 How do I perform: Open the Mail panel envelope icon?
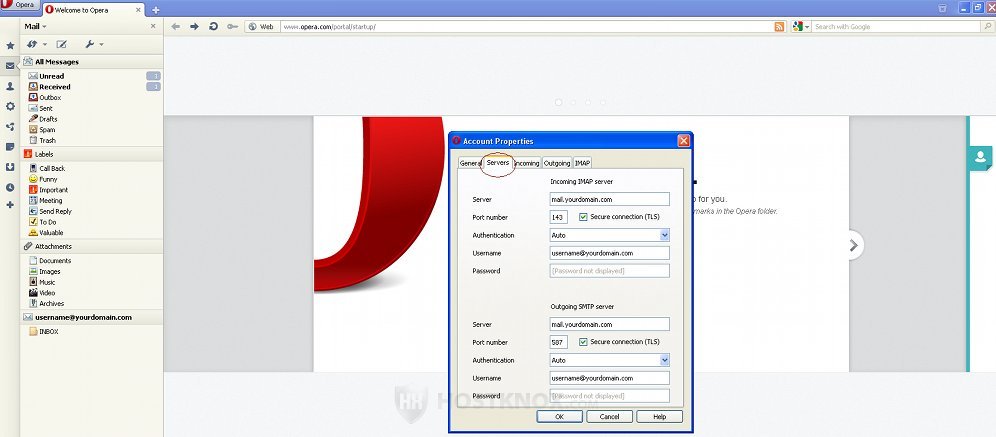[x=10, y=65]
